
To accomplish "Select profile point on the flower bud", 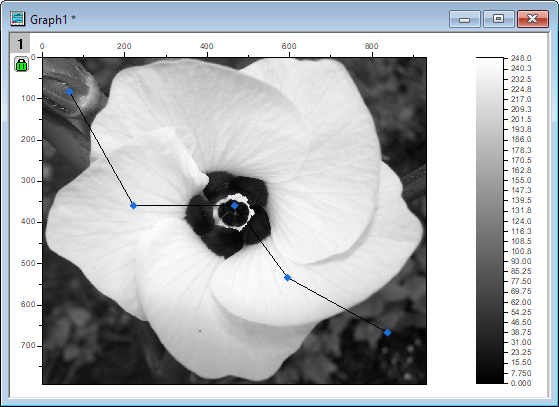I will pyautogui.click(x=70, y=92).
